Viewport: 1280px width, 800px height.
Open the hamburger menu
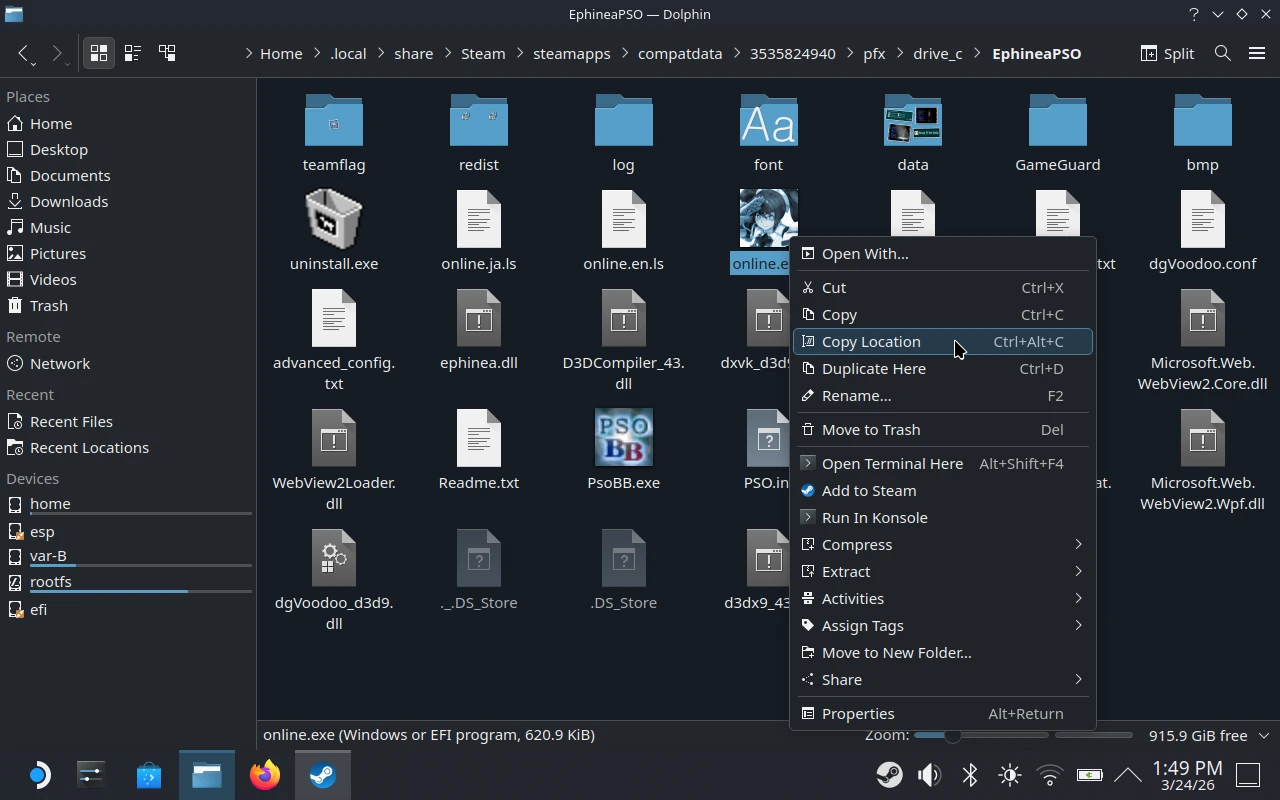pyautogui.click(x=1257, y=53)
